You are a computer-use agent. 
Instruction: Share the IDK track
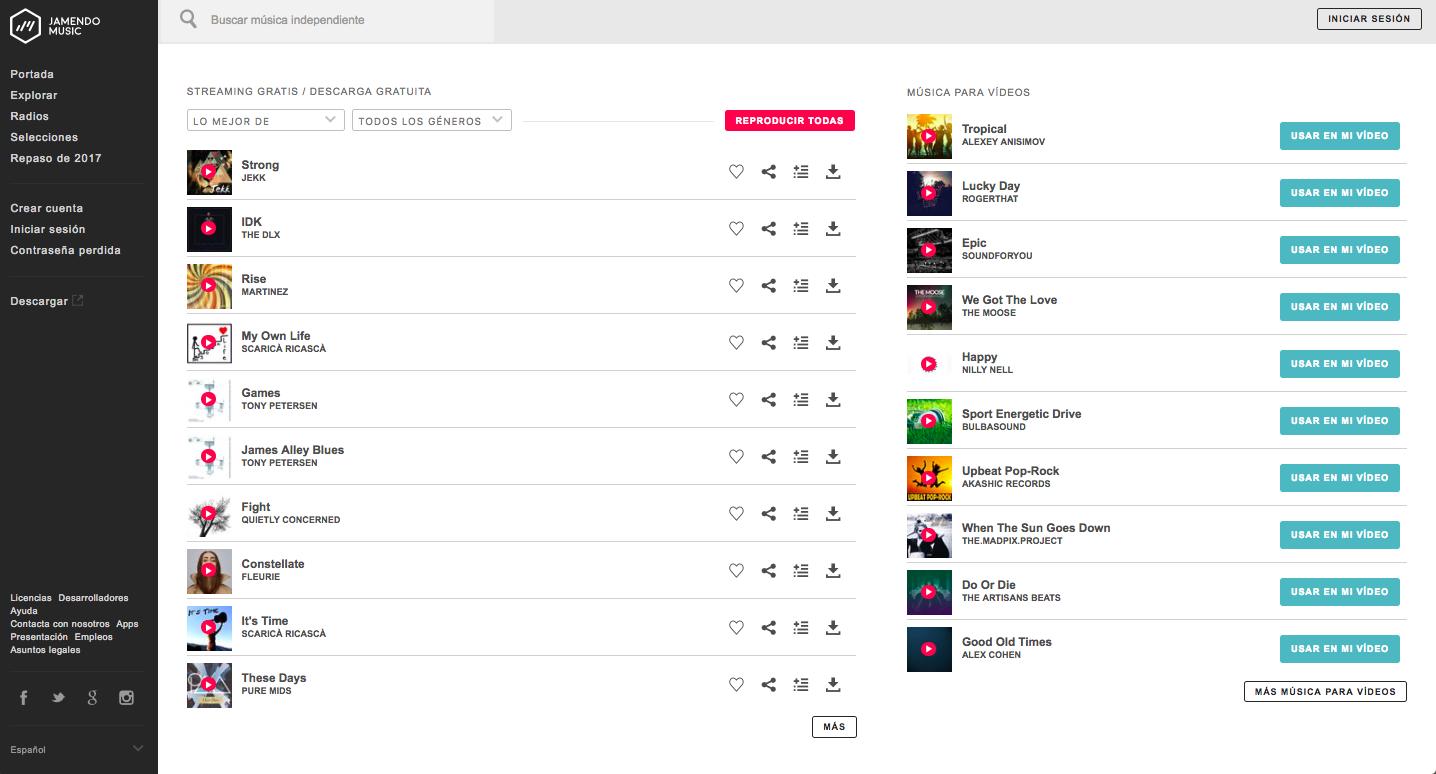[x=768, y=229]
